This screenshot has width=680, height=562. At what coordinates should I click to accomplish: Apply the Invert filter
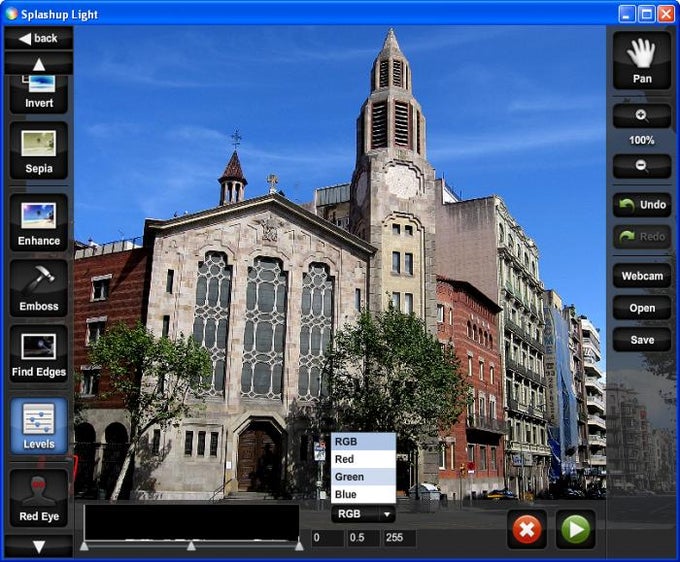click(39, 94)
